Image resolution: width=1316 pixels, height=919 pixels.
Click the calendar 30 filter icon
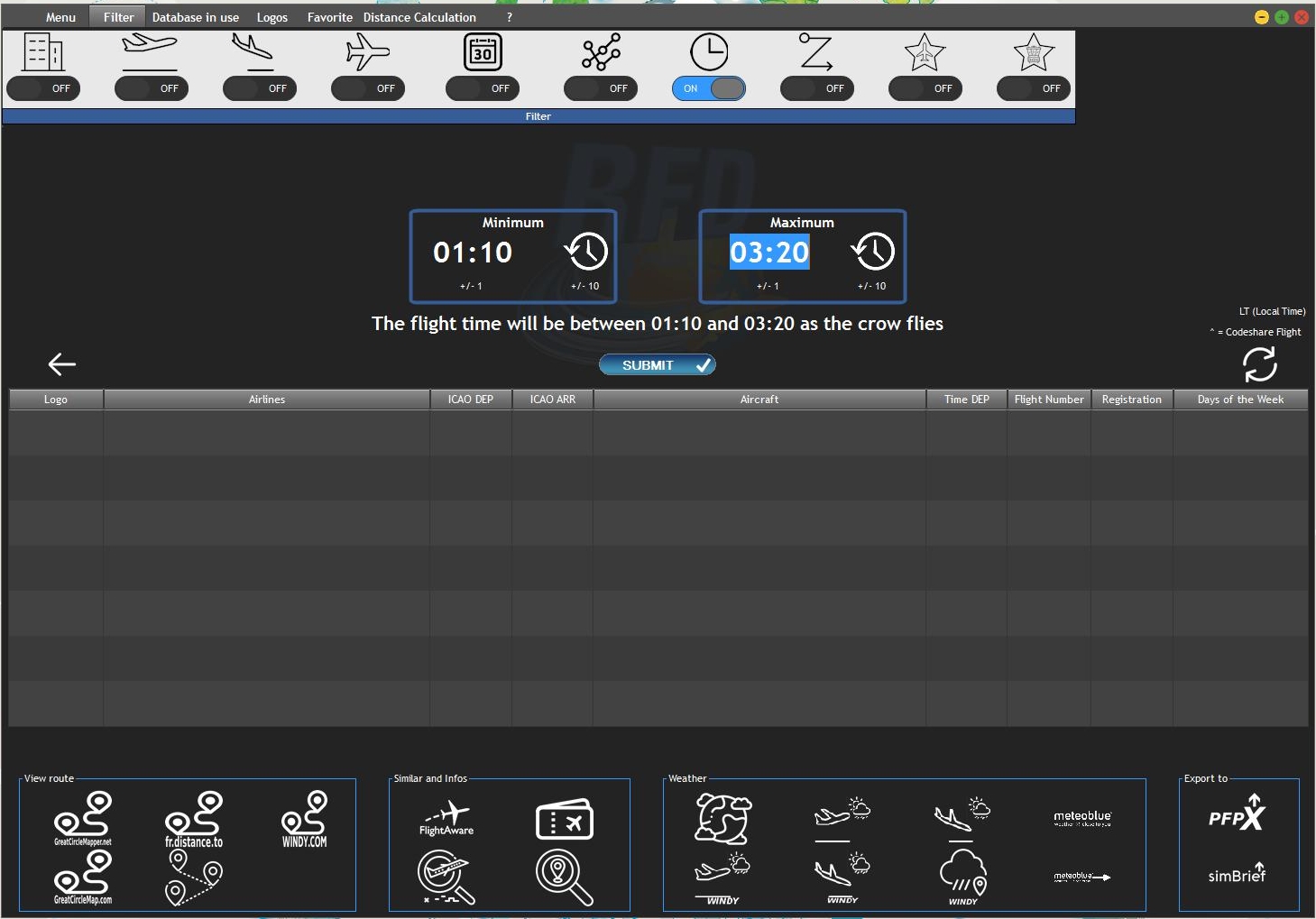tap(483, 52)
